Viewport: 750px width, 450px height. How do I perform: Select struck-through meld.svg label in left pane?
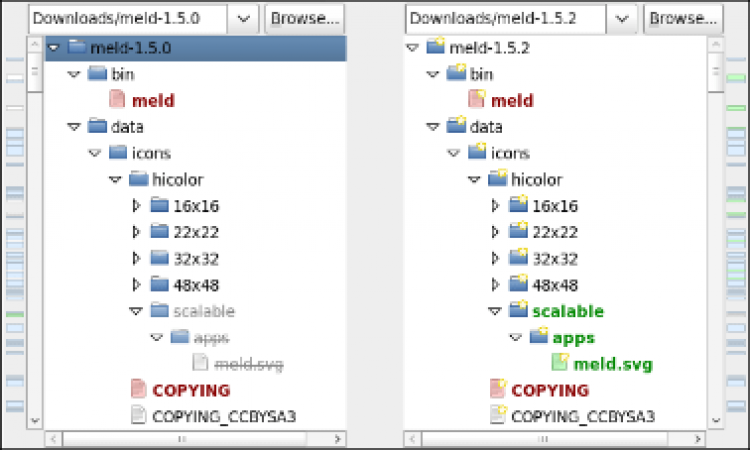pyautogui.click(x=249, y=364)
